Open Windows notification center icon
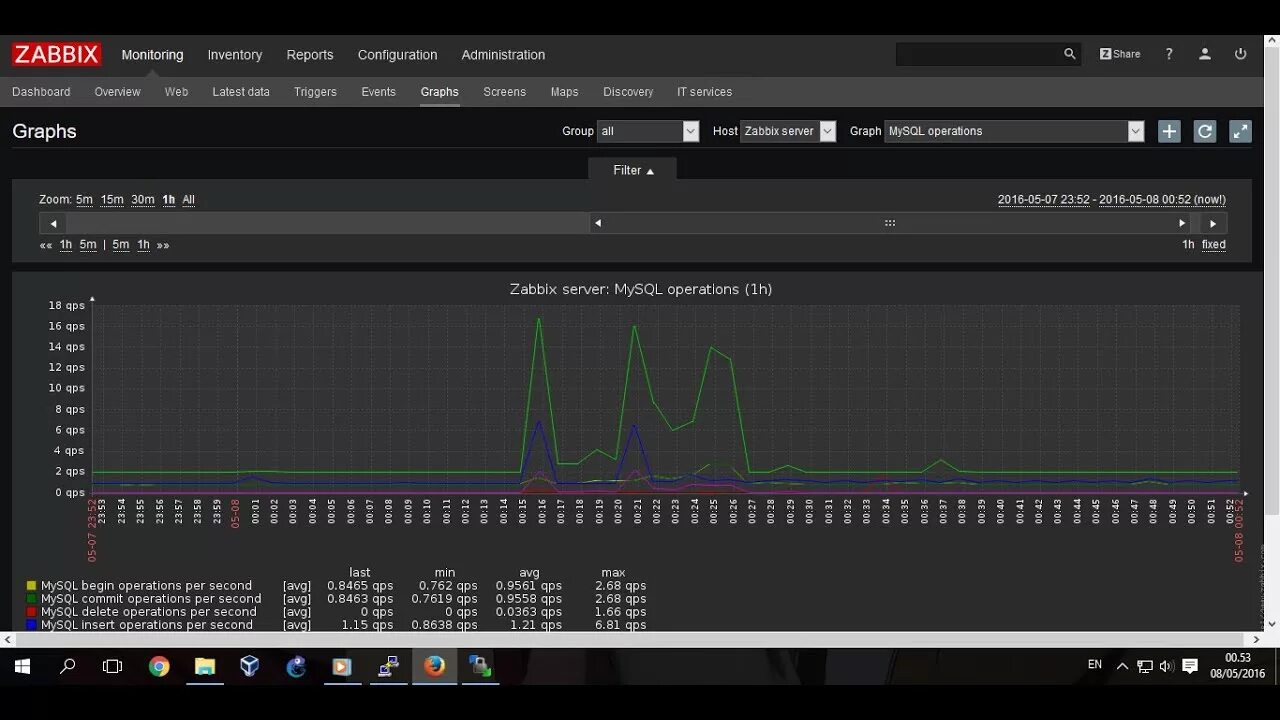 (x=1190, y=666)
